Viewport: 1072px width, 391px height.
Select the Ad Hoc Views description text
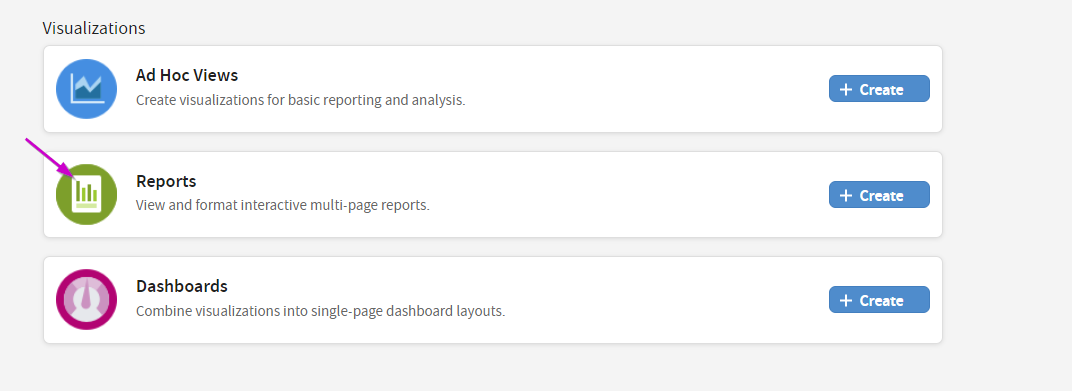pos(301,100)
